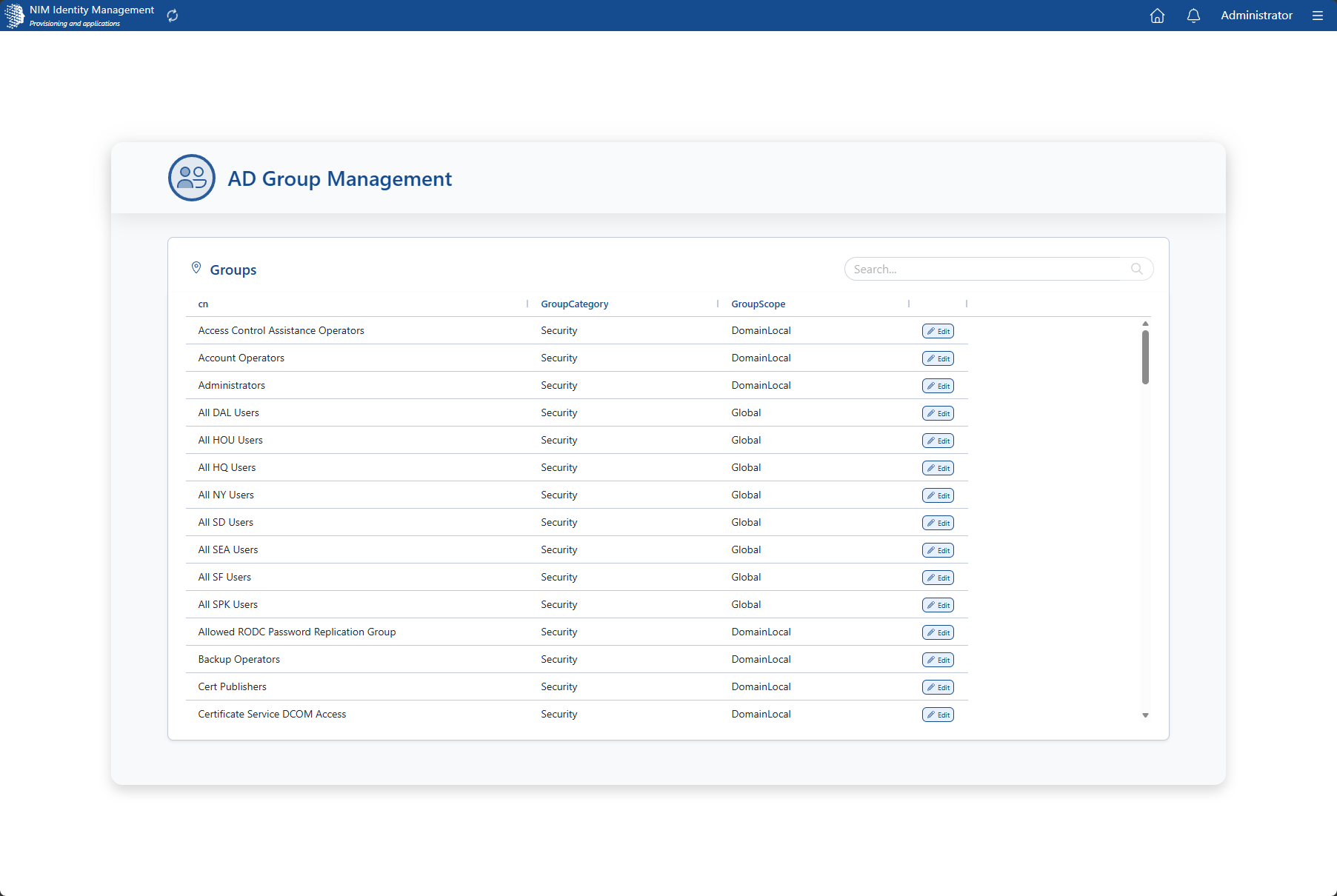Select the All SD Users name

click(x=225, y=522)
